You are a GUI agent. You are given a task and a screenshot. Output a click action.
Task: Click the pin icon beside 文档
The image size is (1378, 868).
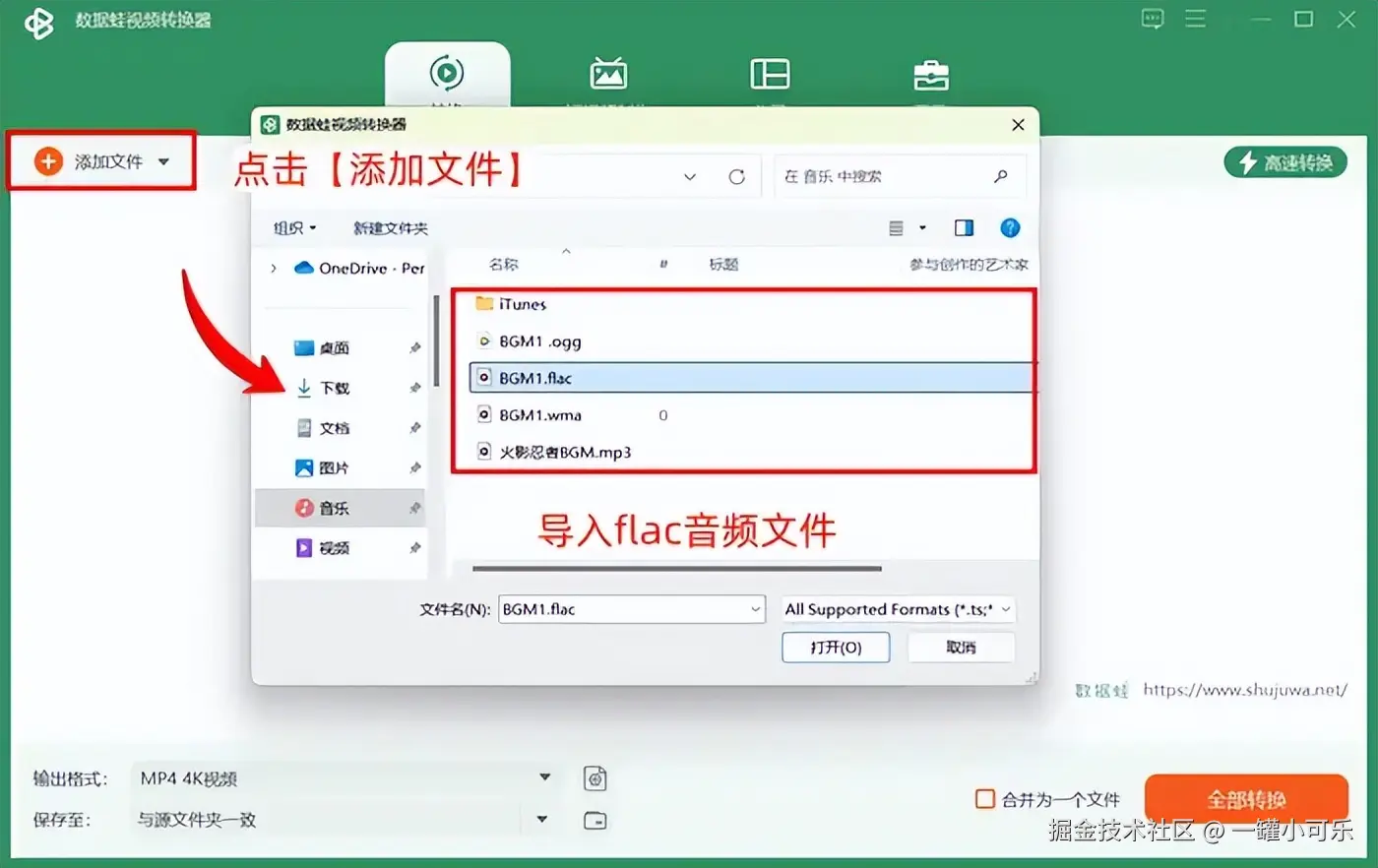click(x=414, y=428)
